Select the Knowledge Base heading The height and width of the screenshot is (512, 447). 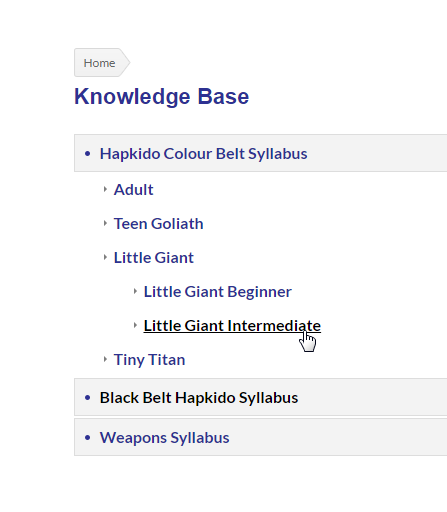pyautogui.click(x=161, y=97)
